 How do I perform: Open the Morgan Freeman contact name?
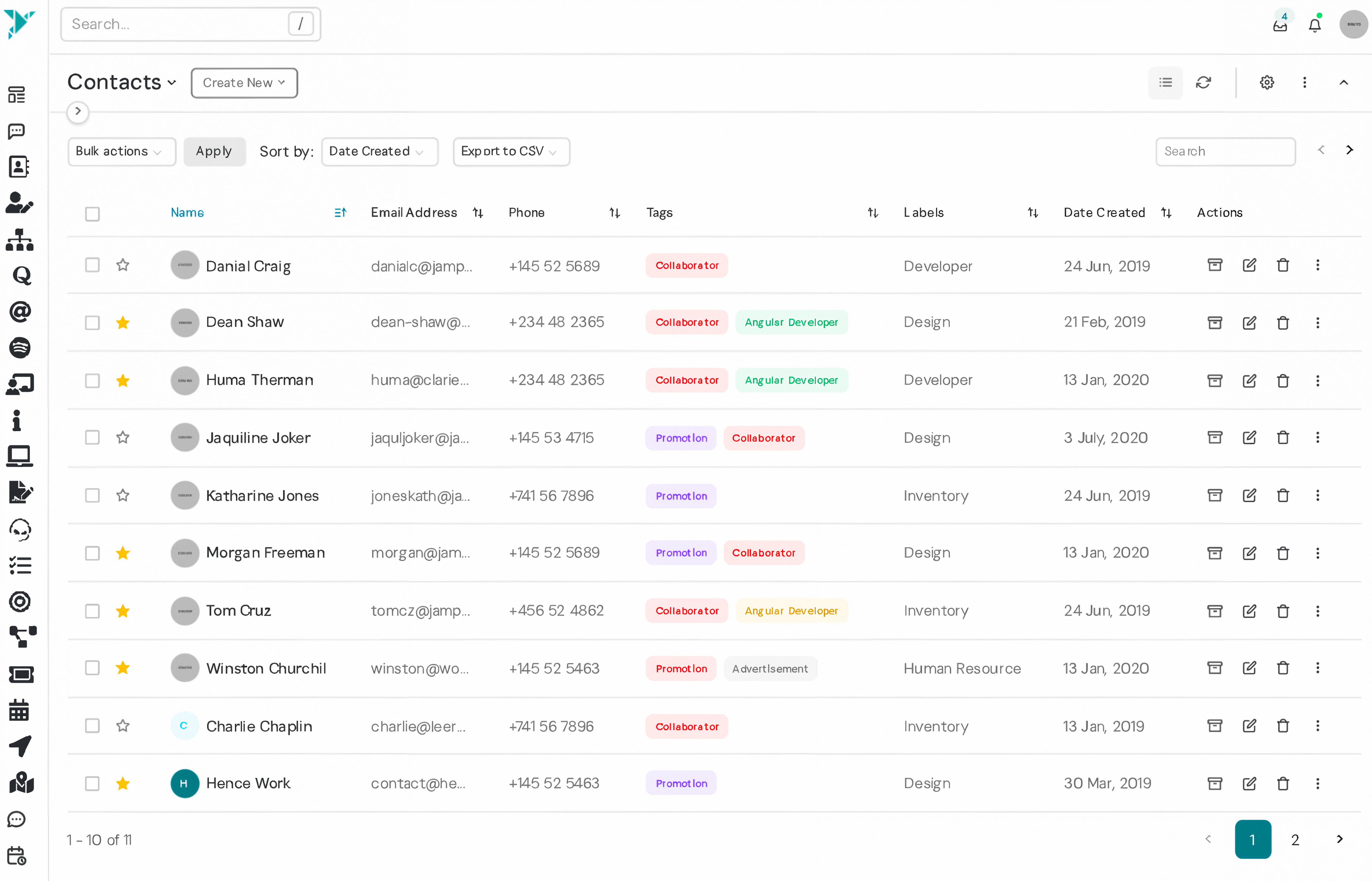pyautogui.click(x=265, y=553)
